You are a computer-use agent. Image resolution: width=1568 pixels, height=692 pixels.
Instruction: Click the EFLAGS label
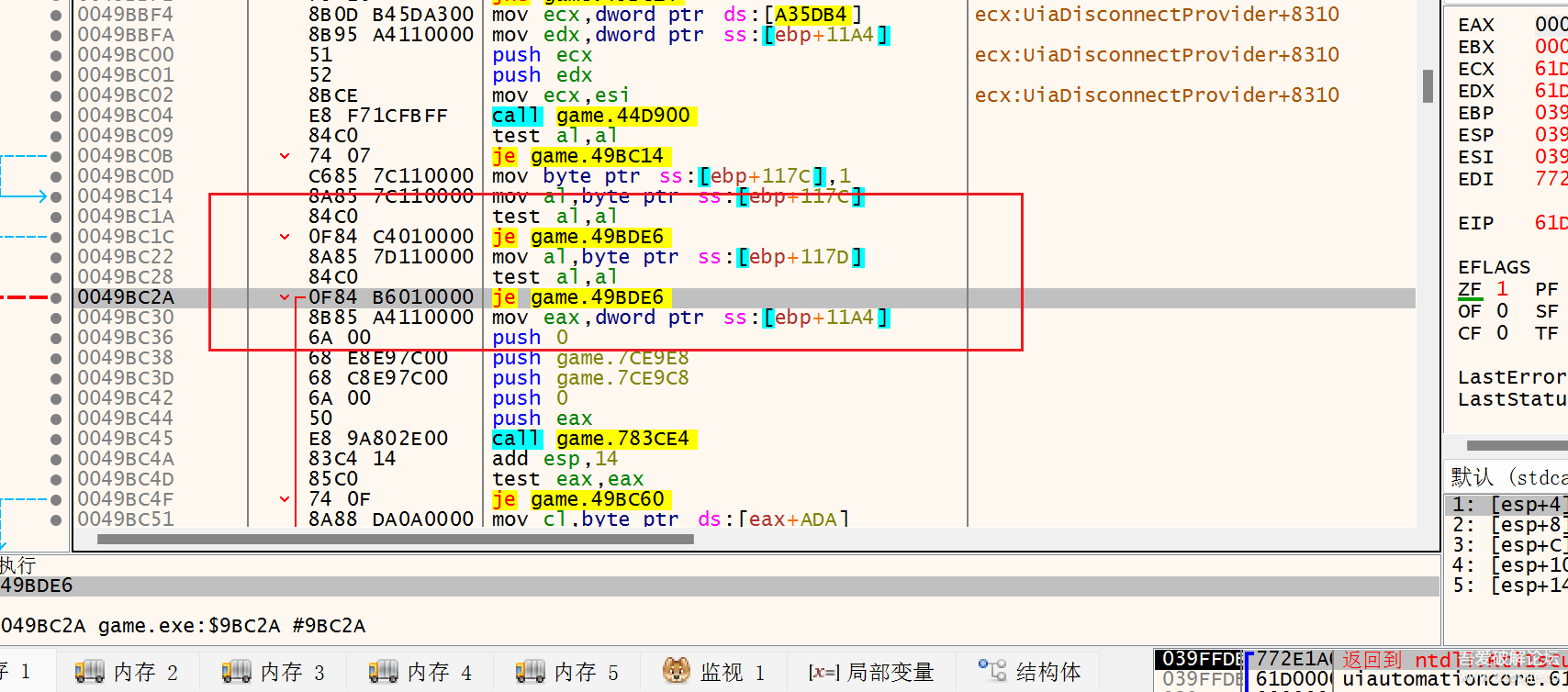pos(1494,267)
